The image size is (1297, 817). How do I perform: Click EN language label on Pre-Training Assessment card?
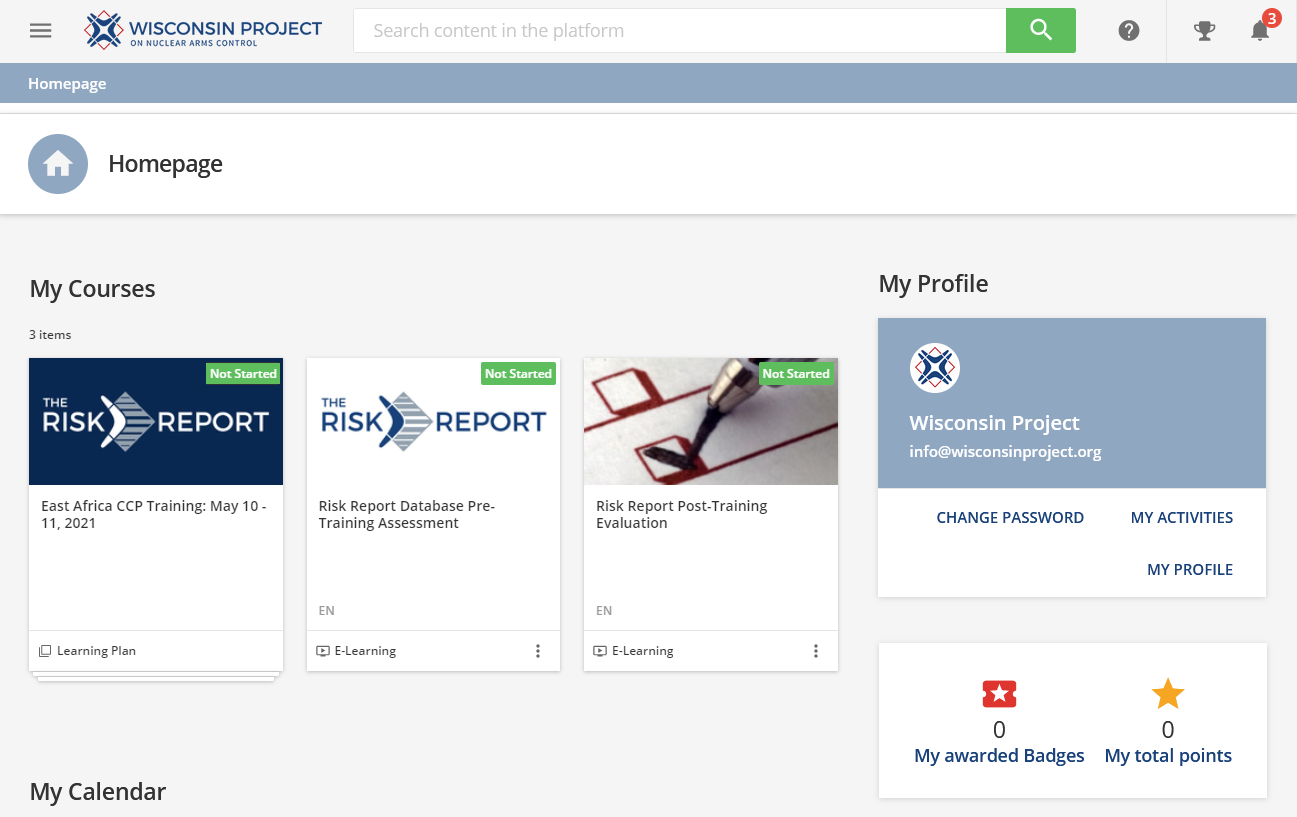(327, 611)
